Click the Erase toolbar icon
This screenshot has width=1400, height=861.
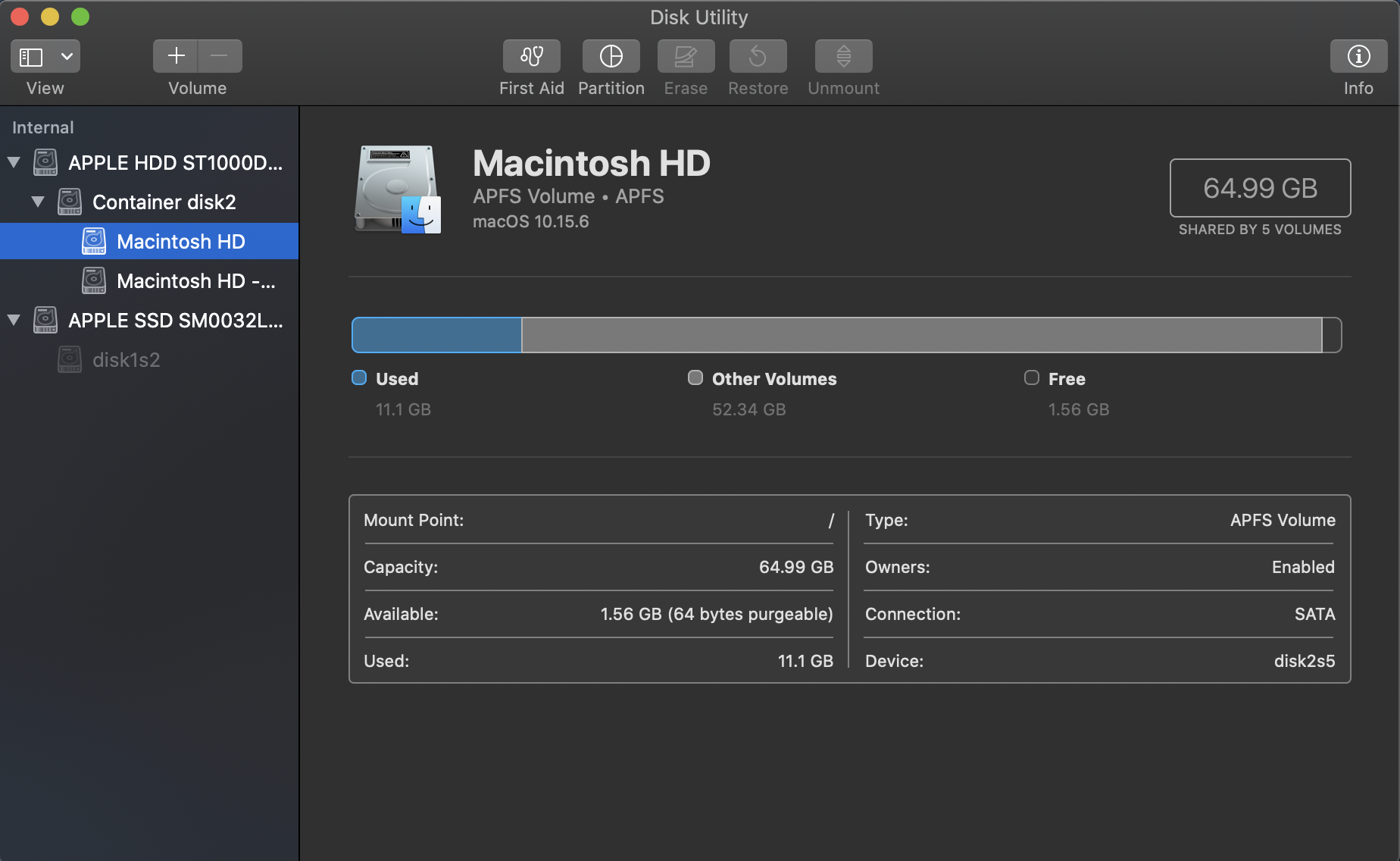coord(686,56)
